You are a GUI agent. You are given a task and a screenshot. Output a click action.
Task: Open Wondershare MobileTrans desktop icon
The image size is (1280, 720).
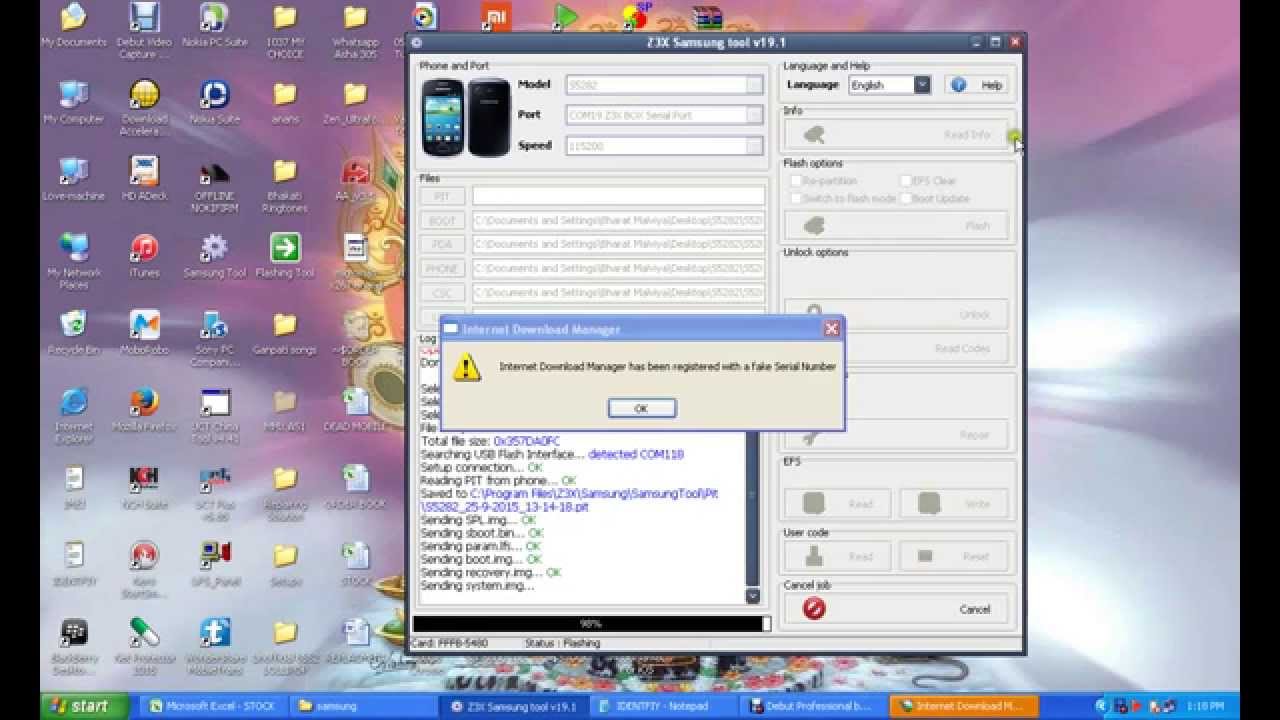[214, 647]
